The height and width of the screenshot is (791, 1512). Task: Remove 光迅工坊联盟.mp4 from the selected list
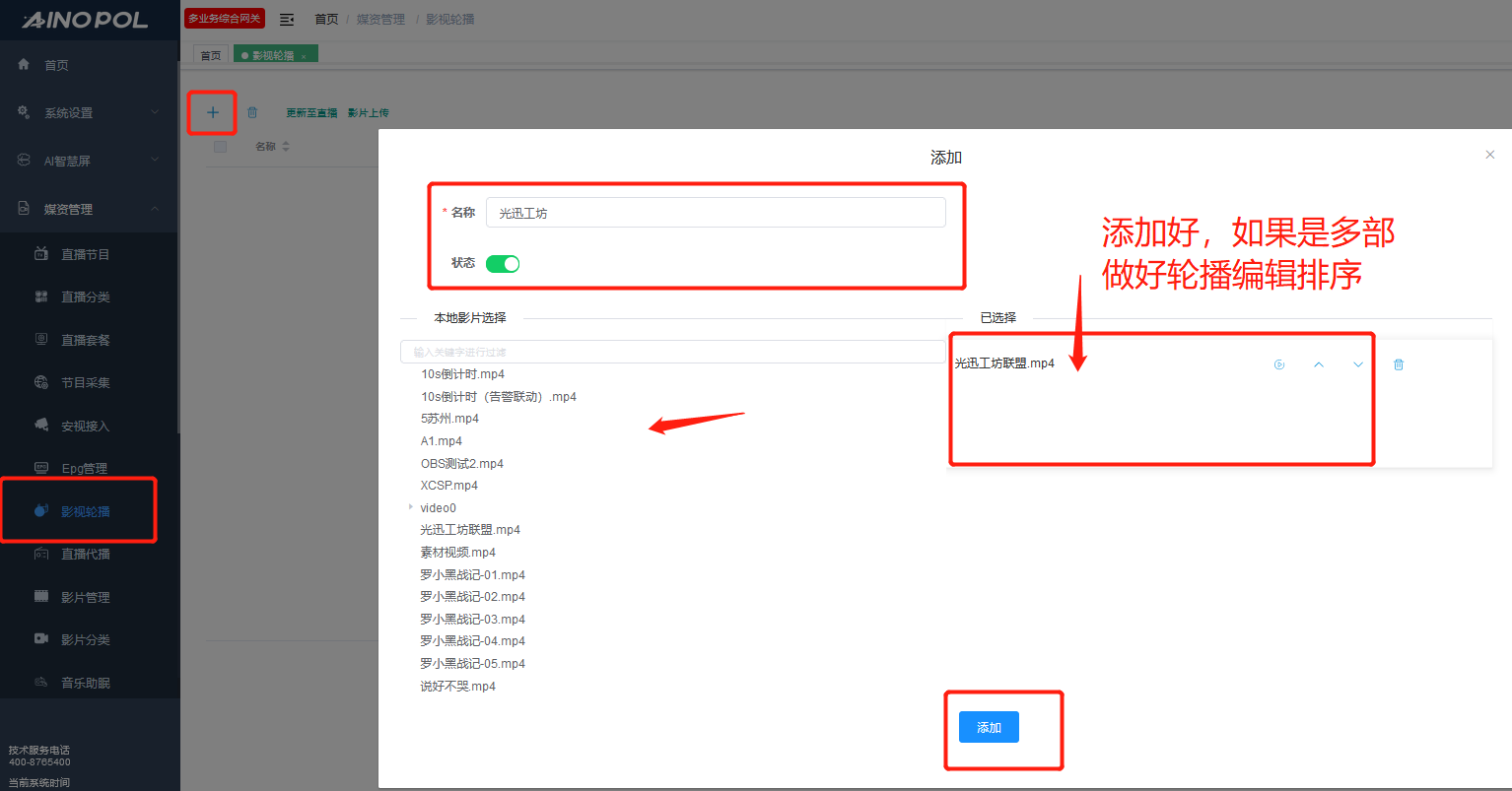click(1398, 364)
